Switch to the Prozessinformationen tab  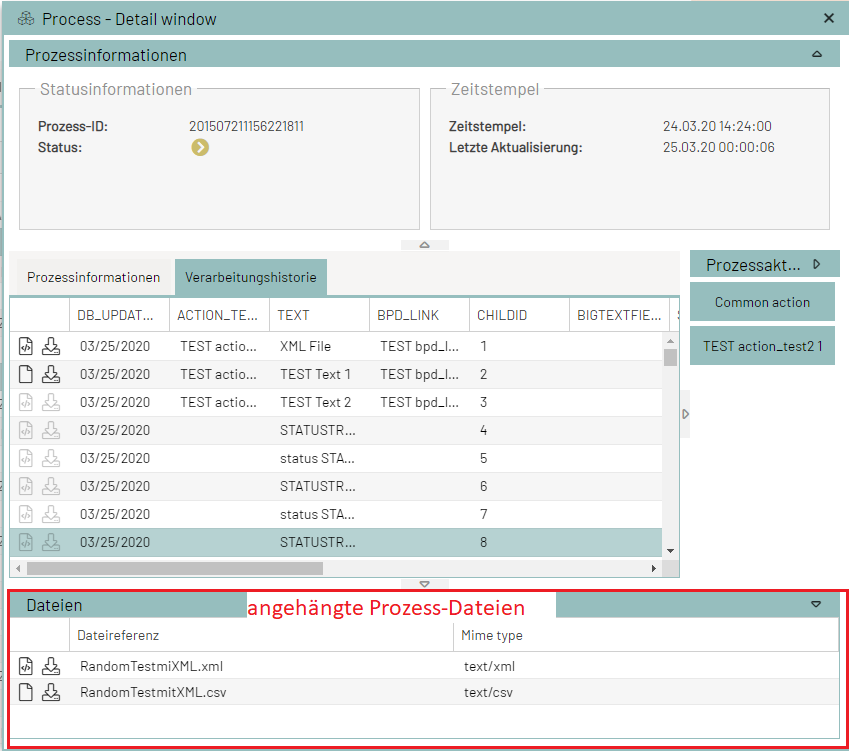[93, 277]
